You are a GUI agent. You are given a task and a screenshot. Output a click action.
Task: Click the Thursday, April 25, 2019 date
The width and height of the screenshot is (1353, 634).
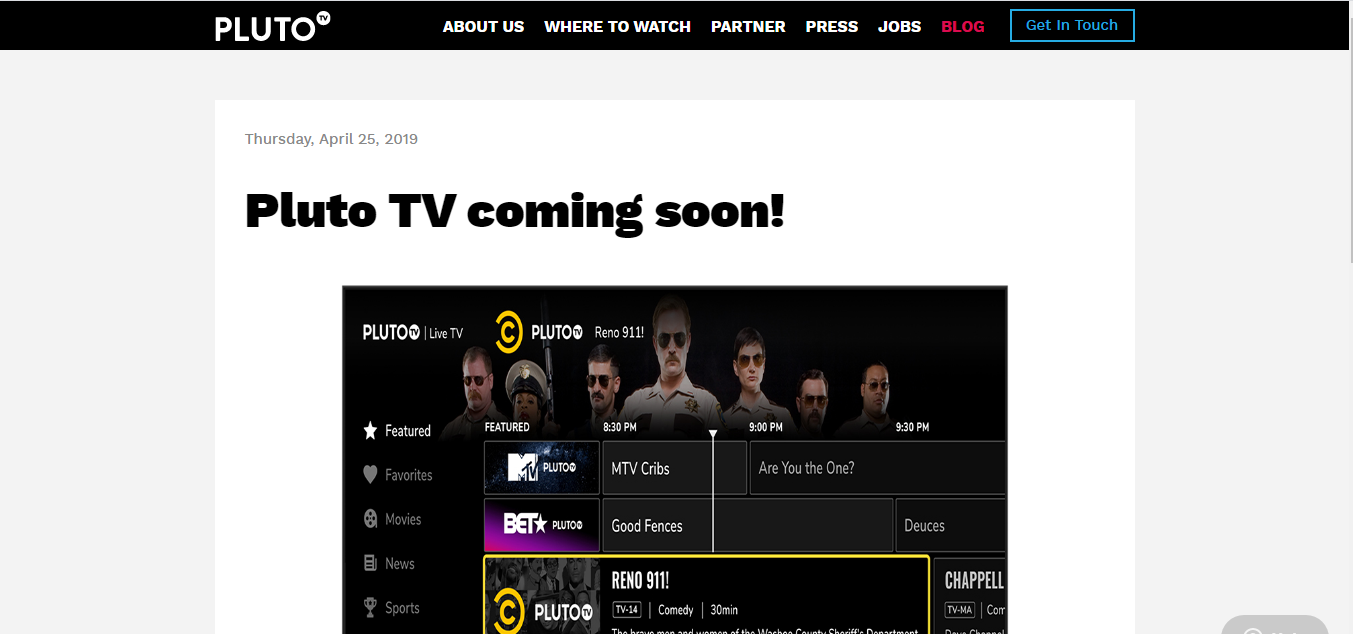[331, 139]
